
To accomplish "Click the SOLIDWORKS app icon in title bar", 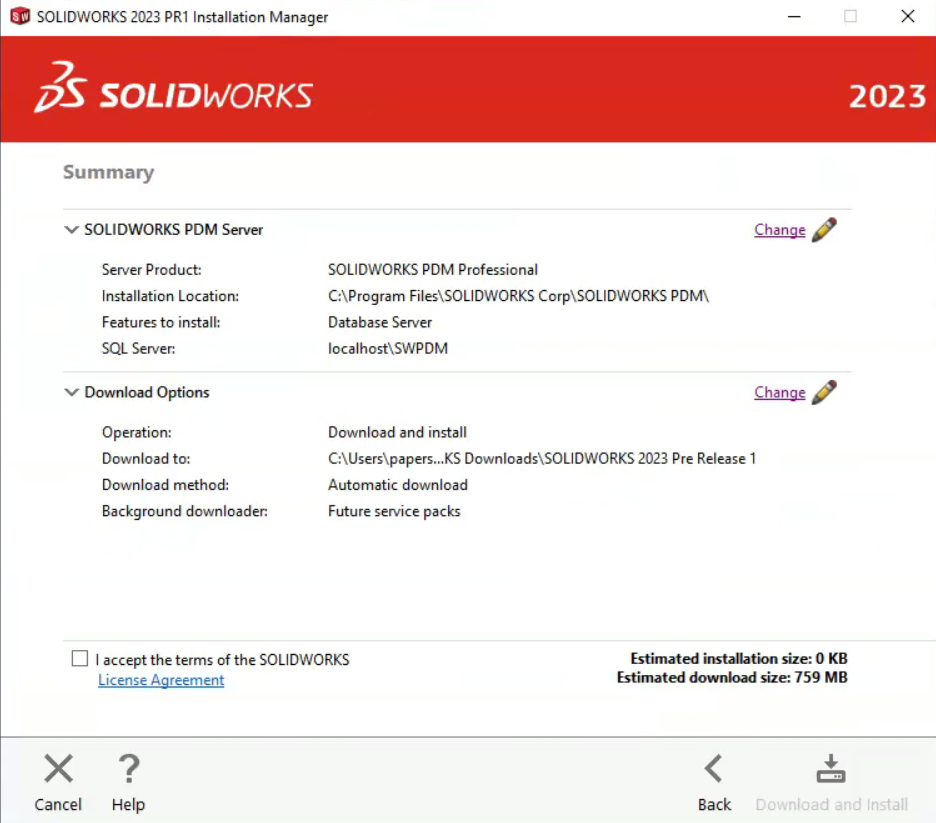I will pos(20,16).
